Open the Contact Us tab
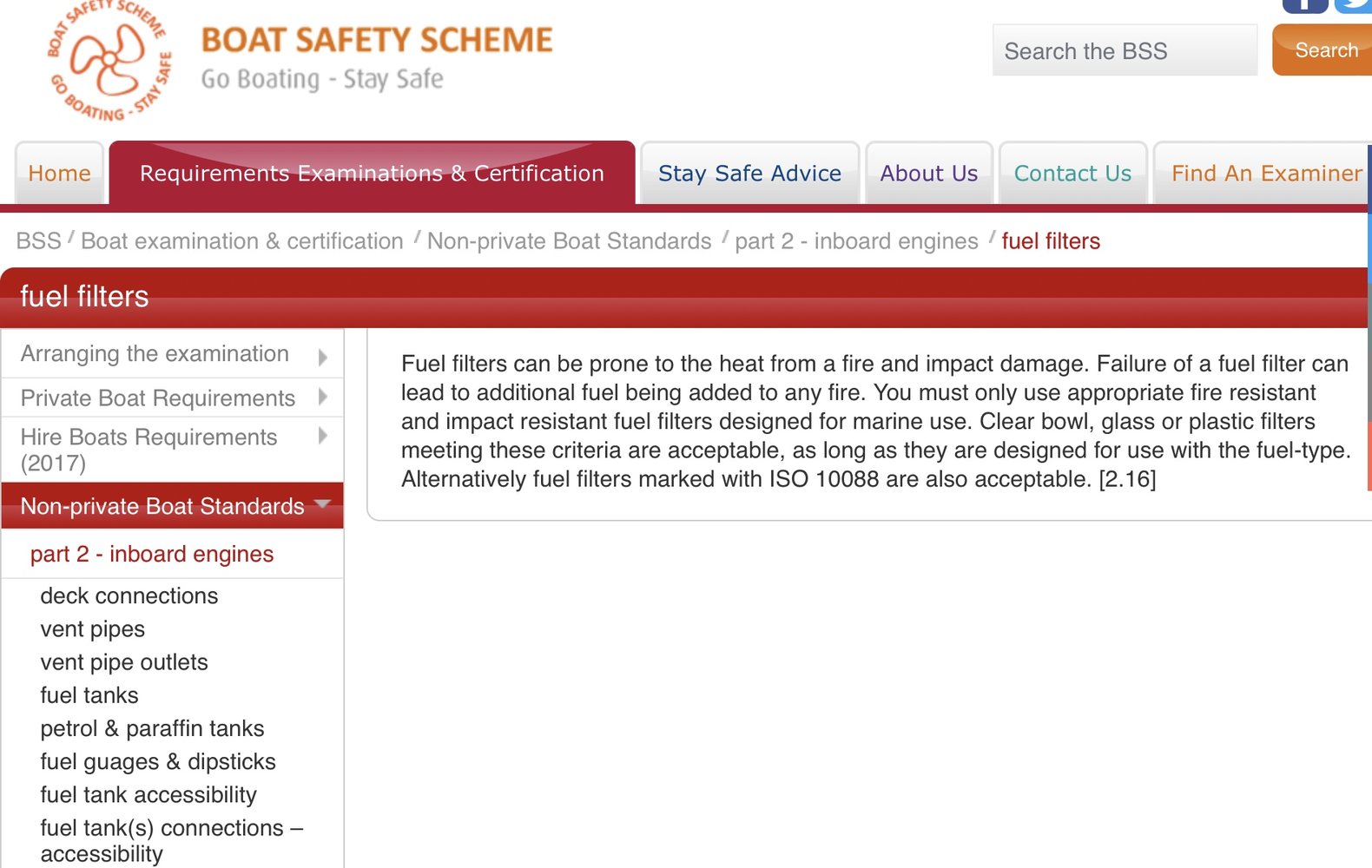Screen dimensions: 1372x868 point(1072,174)
